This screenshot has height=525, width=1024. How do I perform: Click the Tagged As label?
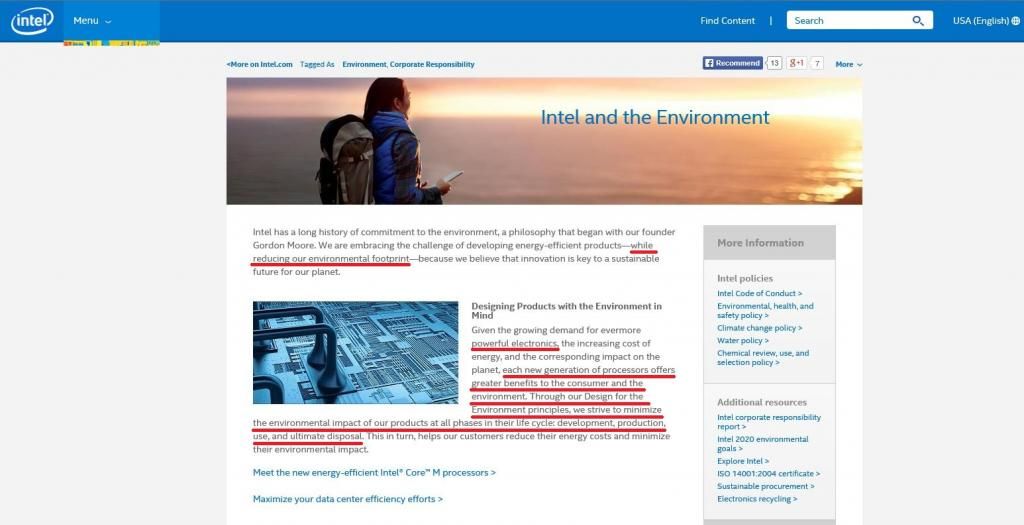click(x=317, y=65)
